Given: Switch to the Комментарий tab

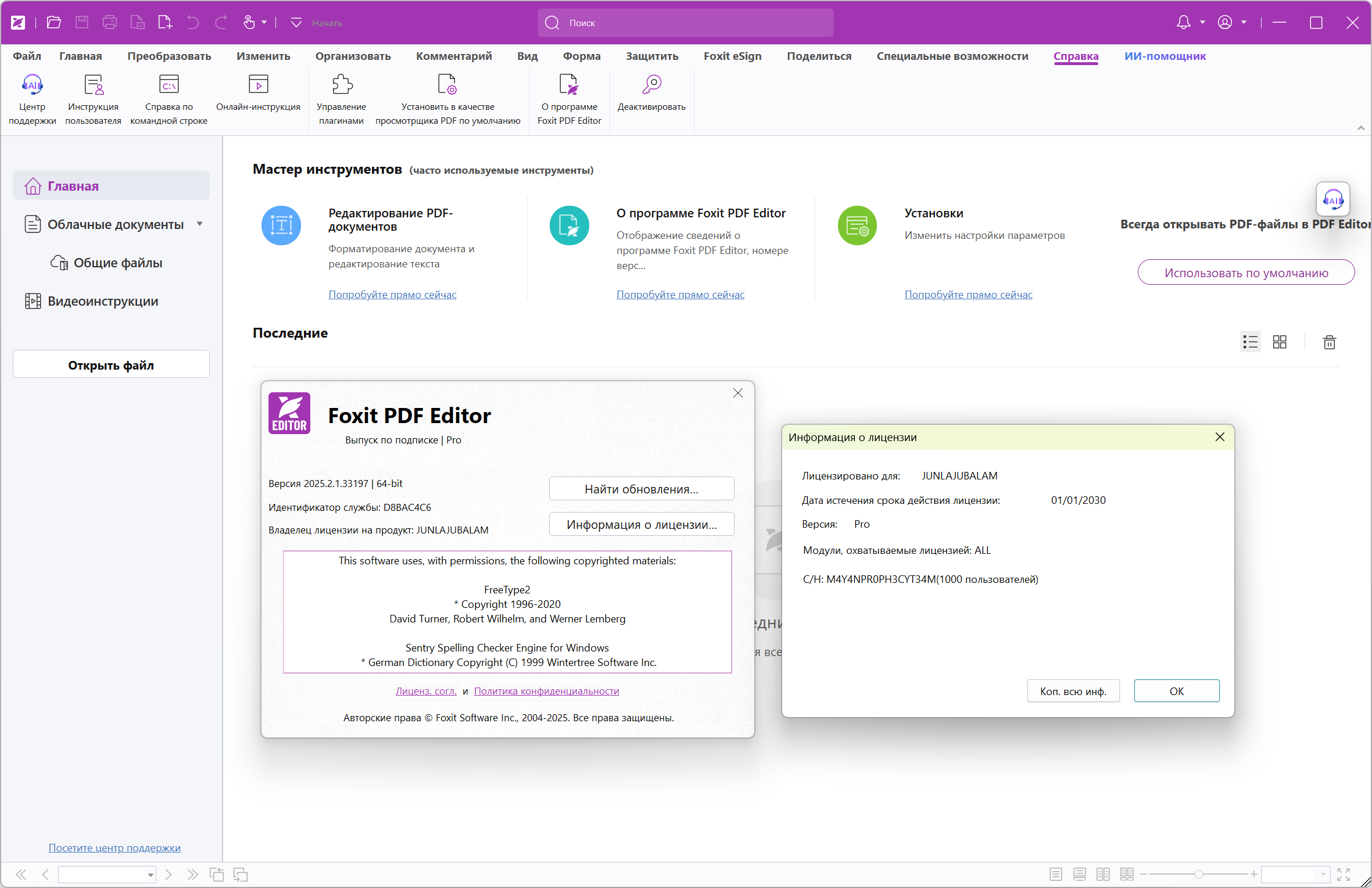Looking at the screenshot, I should point(453,56).
